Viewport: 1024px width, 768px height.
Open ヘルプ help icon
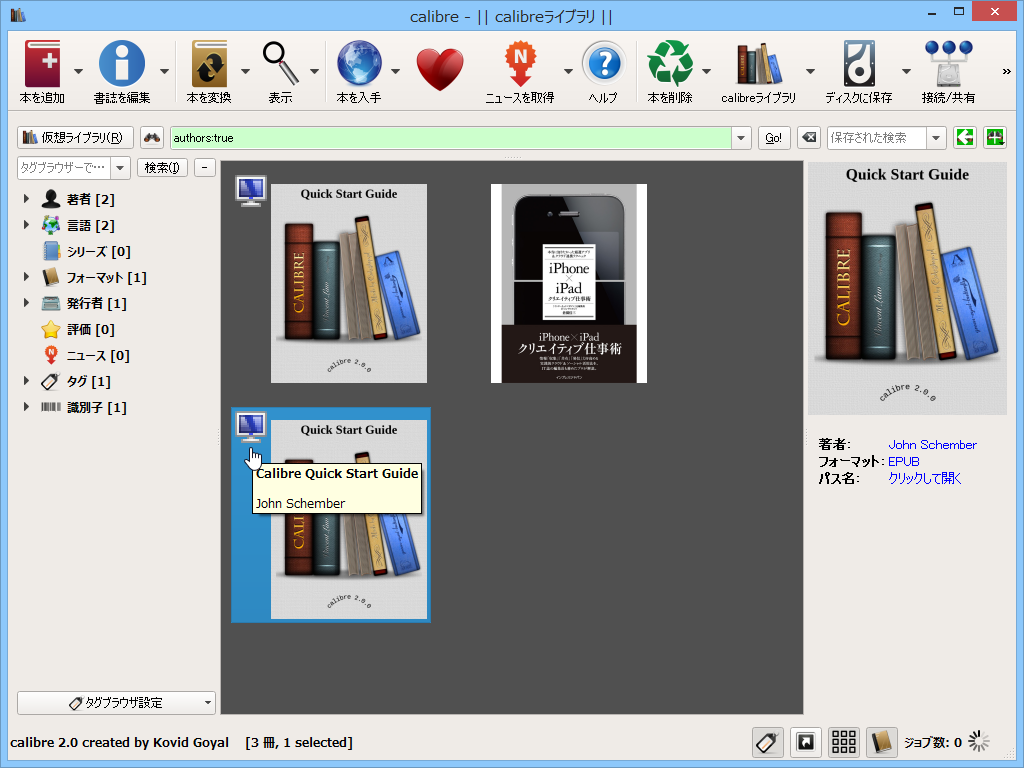(604, 64)
